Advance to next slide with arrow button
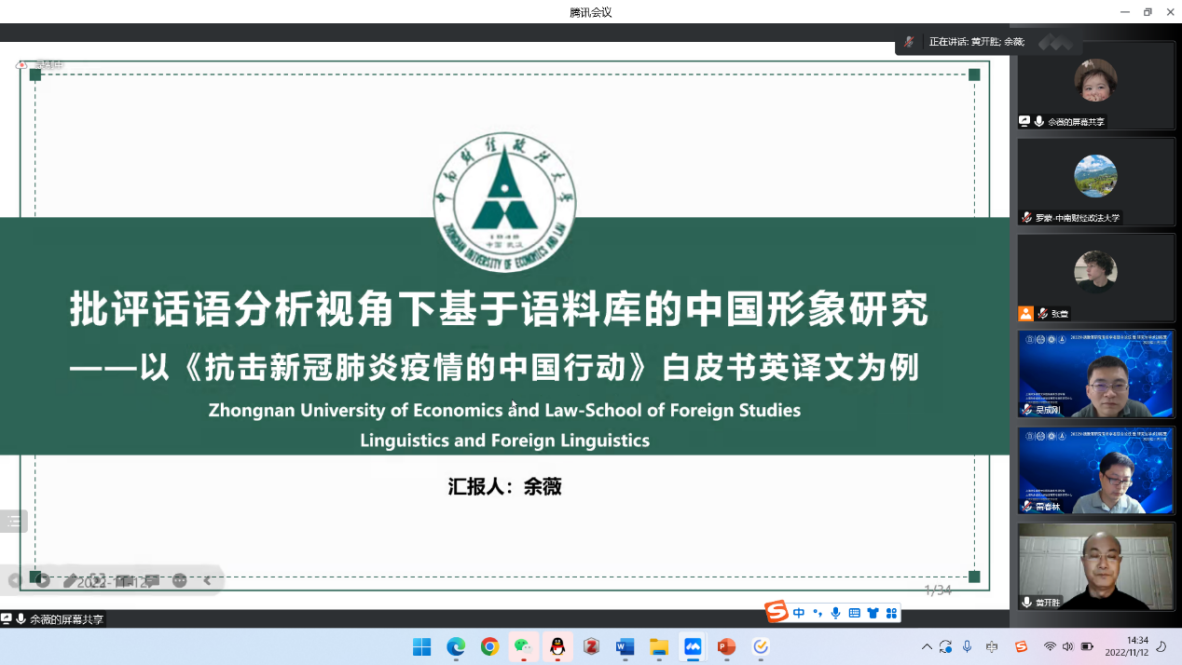 pos(43,581)
